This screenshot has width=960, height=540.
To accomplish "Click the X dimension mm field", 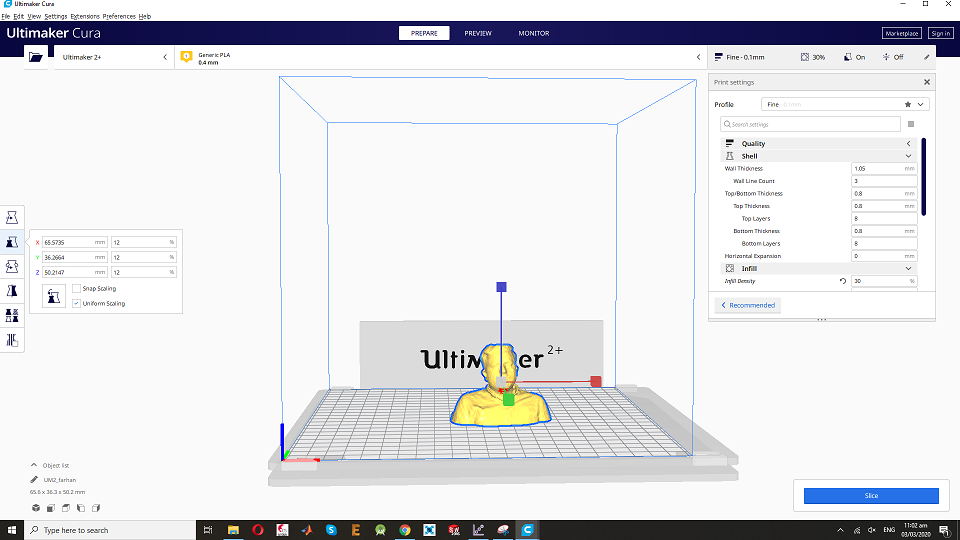I will (x=75, y=242).
